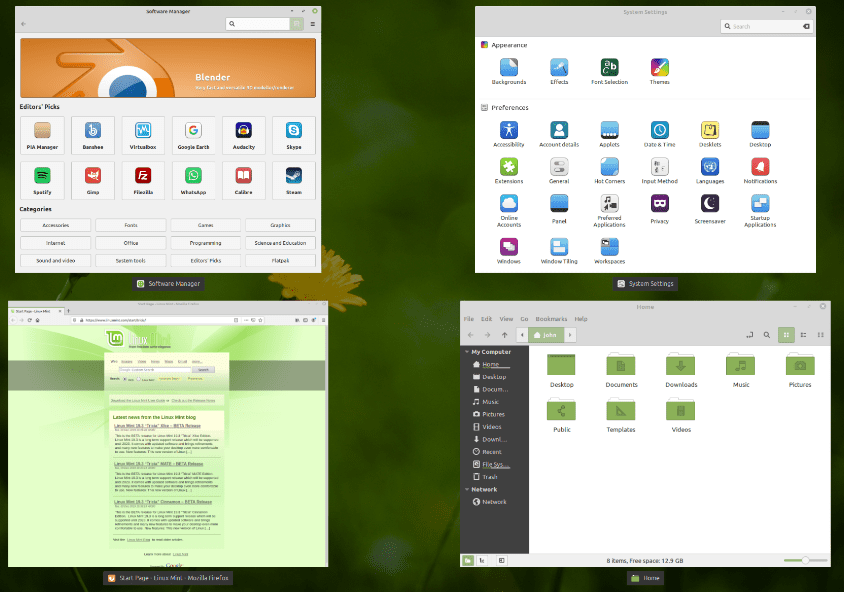
Task: Toggle location entry in file manager toolbar
Action: (x=749, y=335)
